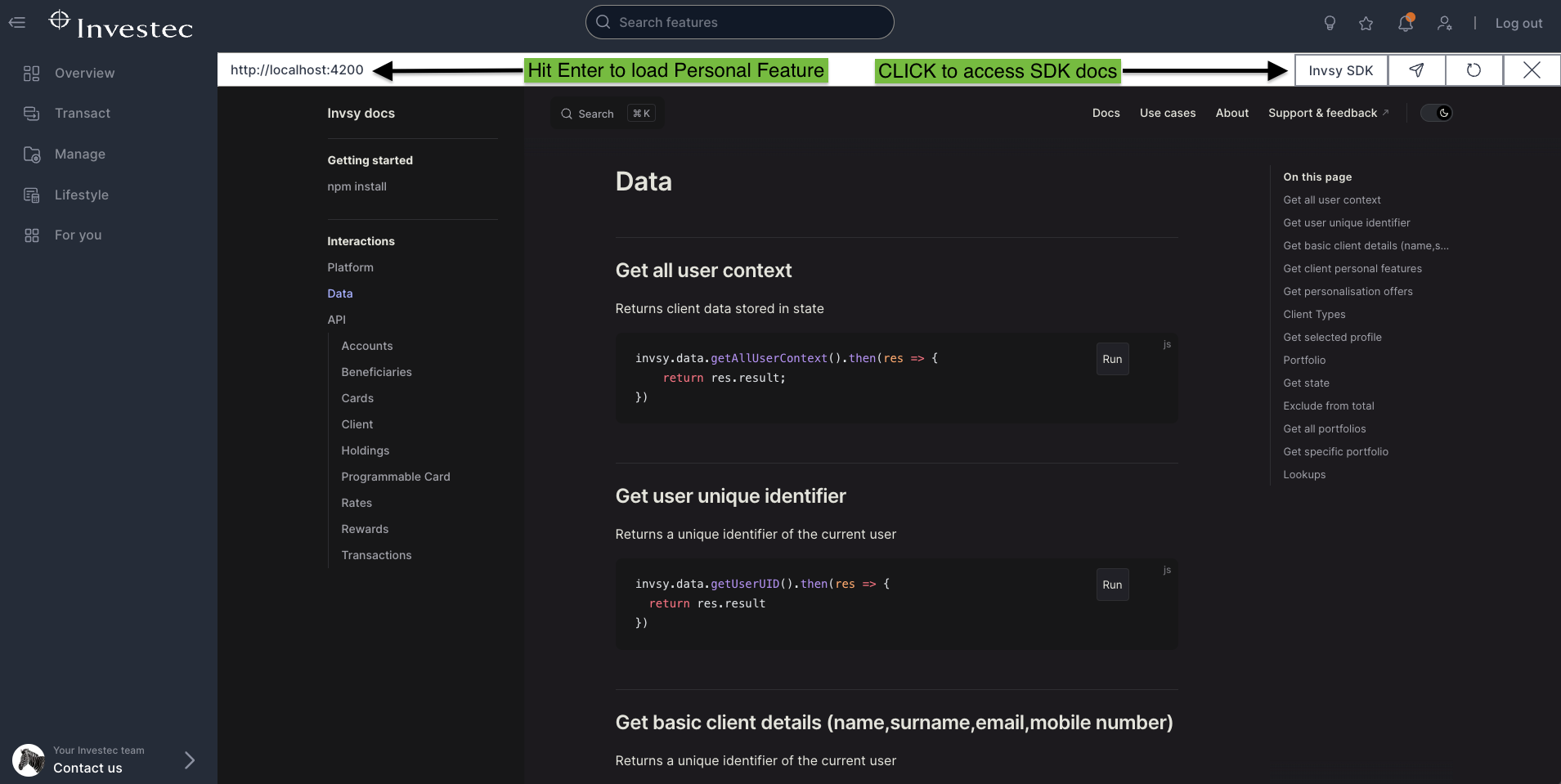Click the Manage folder icon in sidebar

[x=32, y=155]
